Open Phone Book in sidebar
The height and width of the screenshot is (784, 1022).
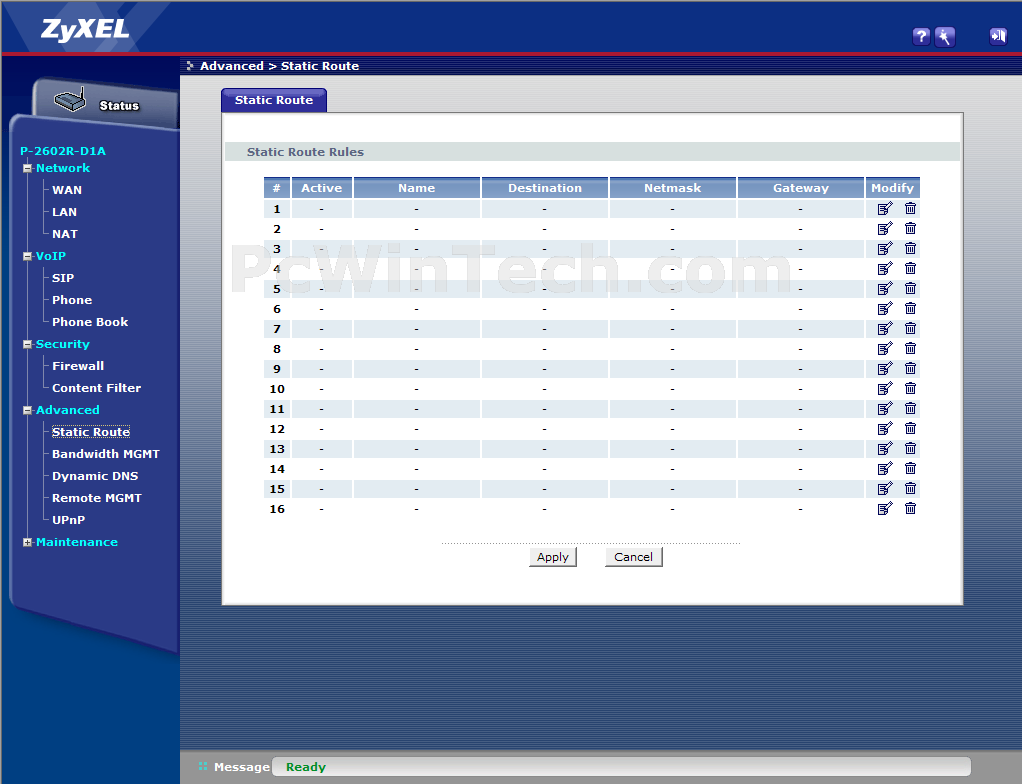pos(90,322)
